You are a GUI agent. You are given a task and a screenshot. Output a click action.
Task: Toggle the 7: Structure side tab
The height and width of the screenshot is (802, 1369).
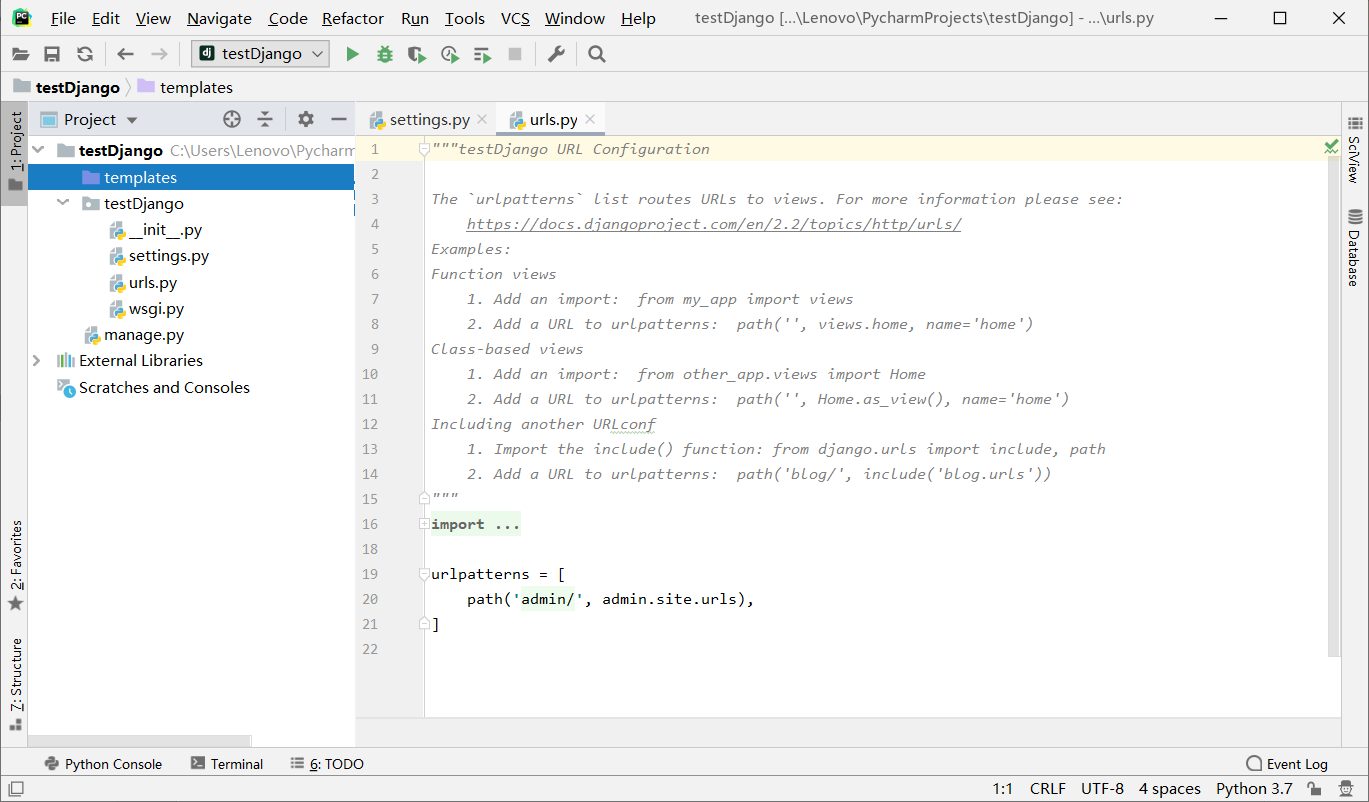15,683
